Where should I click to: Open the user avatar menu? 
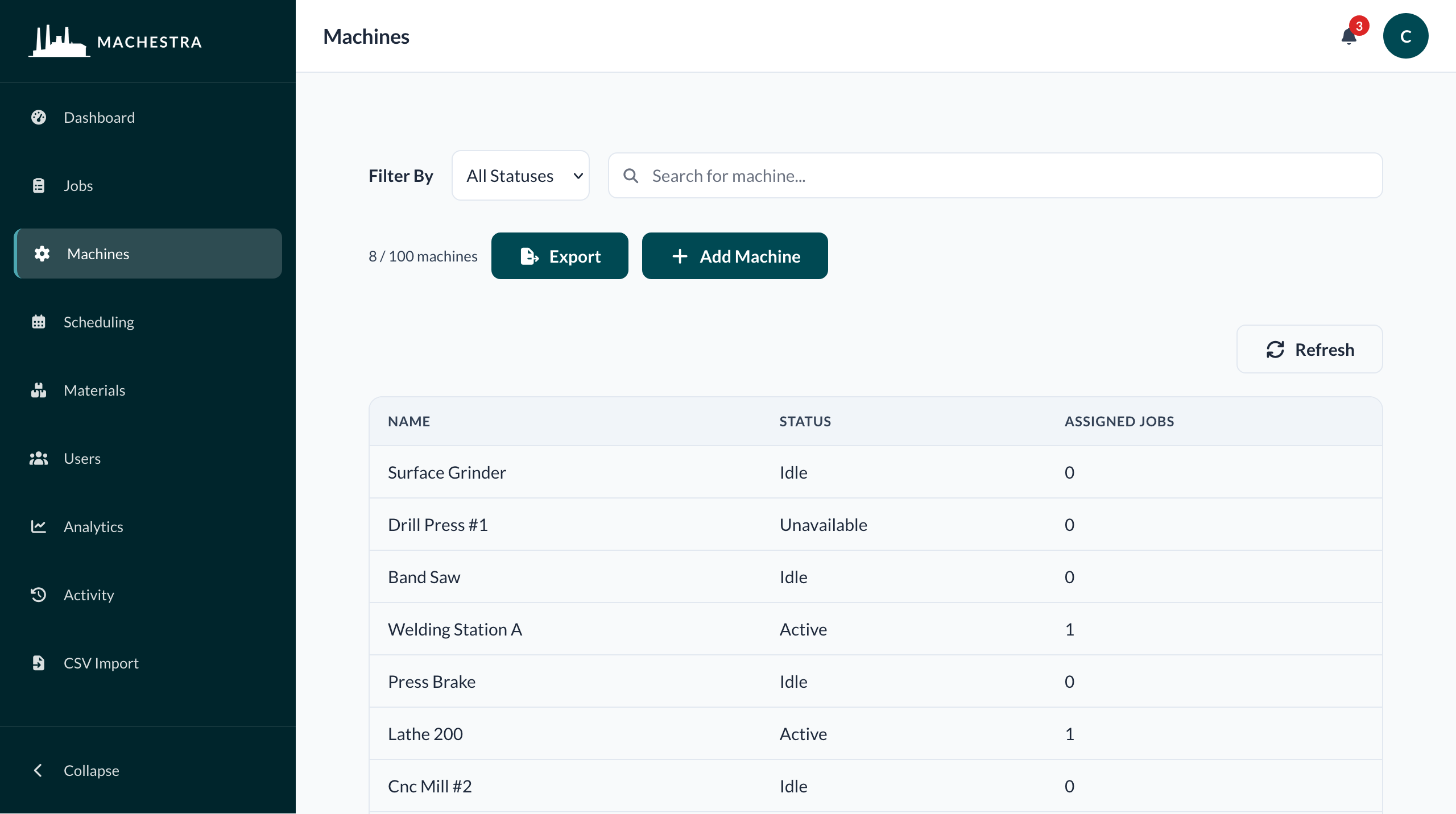[x=1405, y=36]
